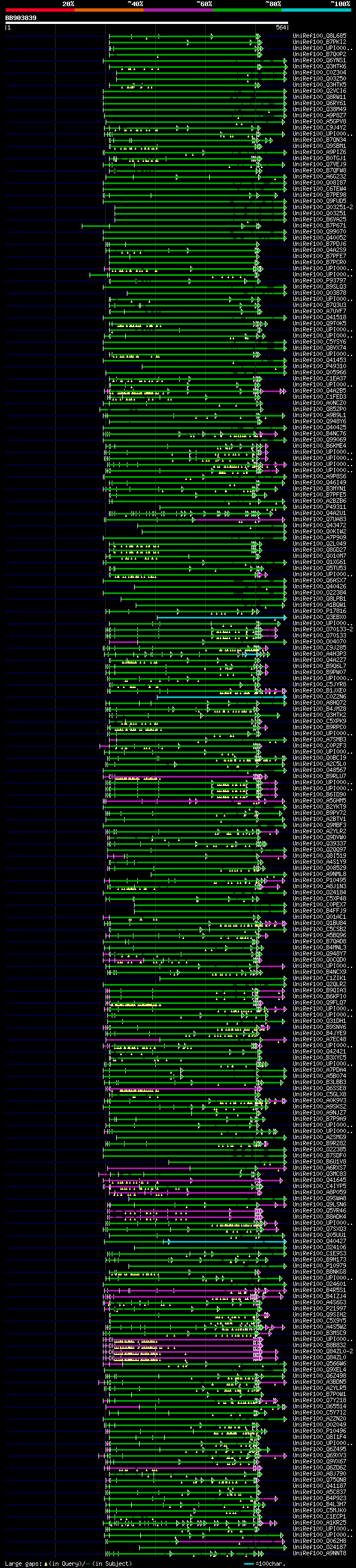
Task: Select hit UniRef100_O22384
Action: (x=319, y=593)
